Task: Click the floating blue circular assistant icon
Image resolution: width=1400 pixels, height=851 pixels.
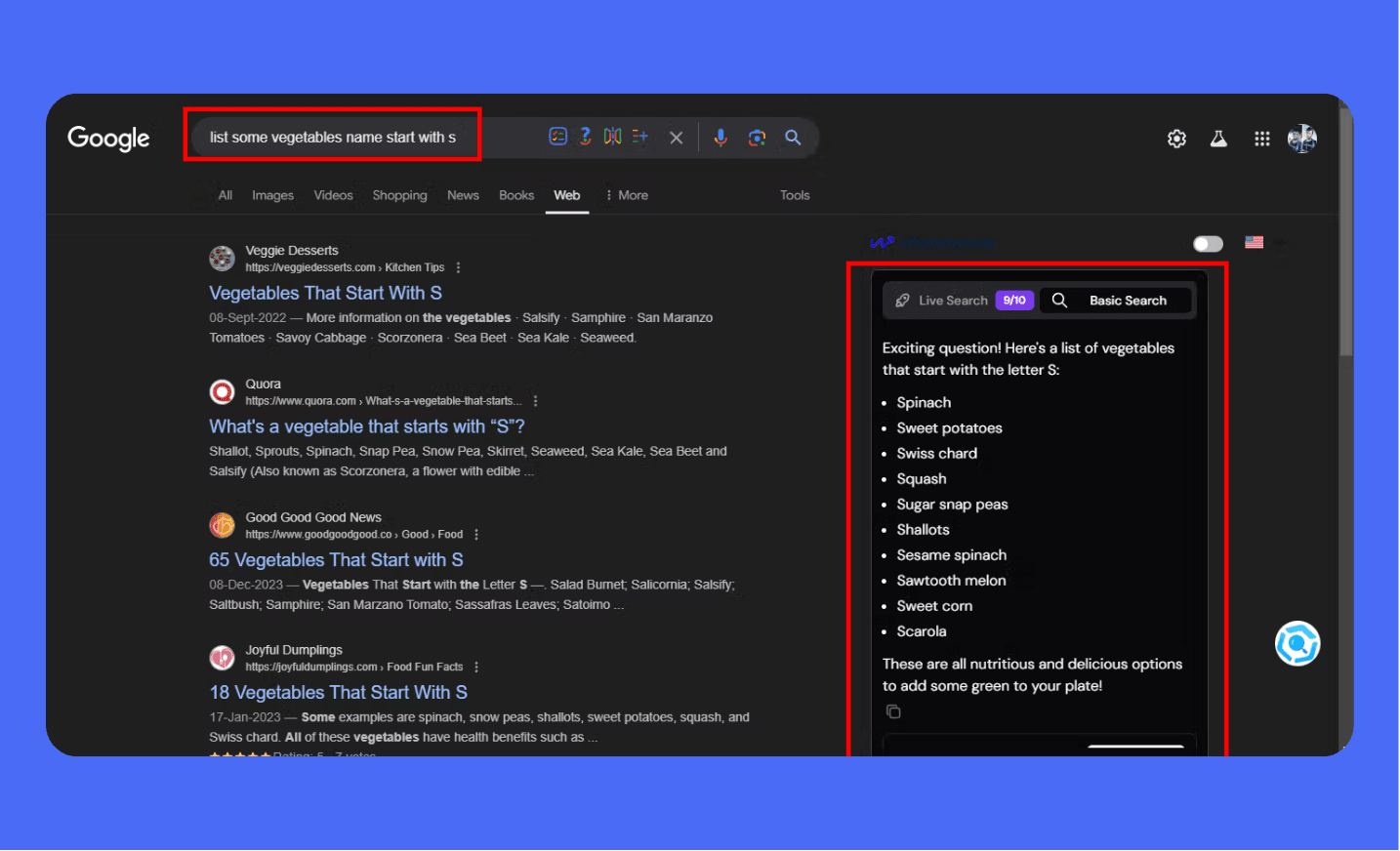Action: coord(1297,644)
